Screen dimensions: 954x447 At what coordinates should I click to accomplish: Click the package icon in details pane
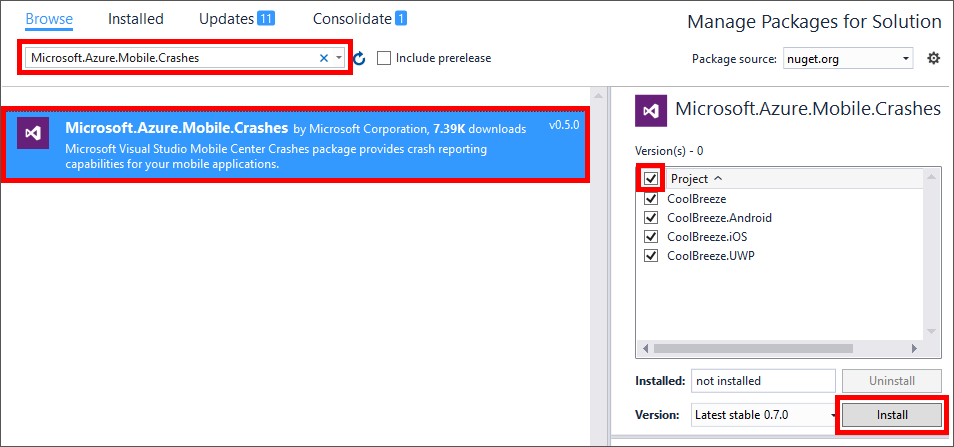651,109
